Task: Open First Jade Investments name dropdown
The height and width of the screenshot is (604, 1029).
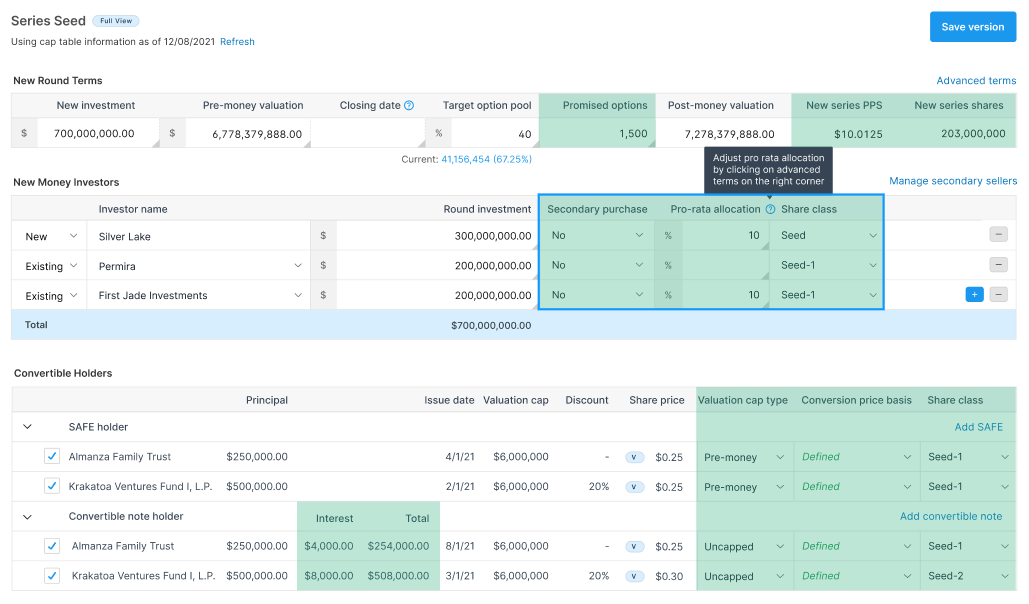Action: tap(199, 295)
